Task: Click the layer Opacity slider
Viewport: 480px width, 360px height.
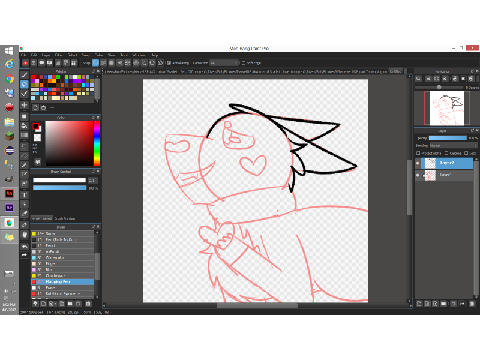Action: coord(448,138)
